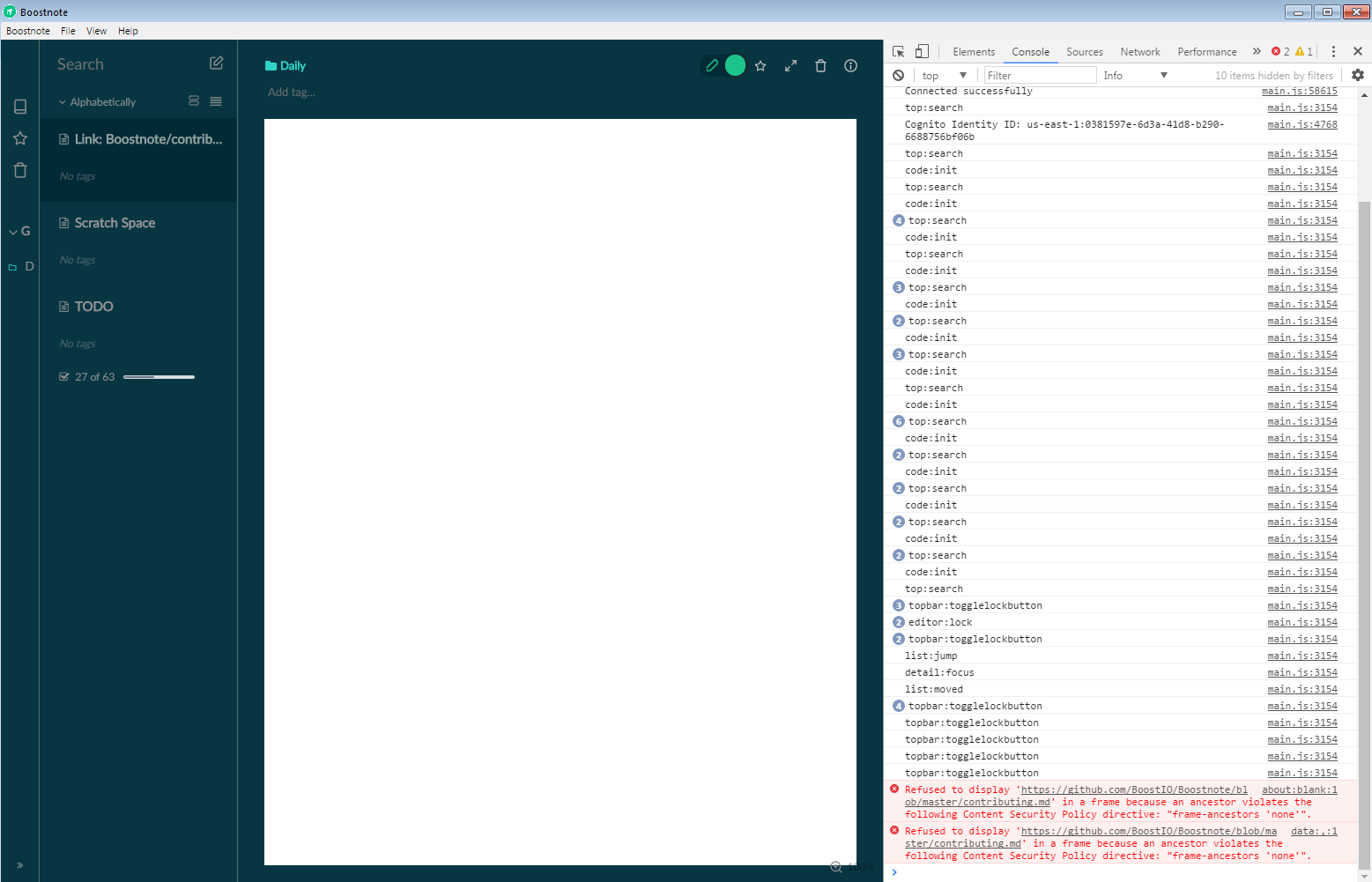1372x882 pixels.
Task: Switch note list to default view icon
Action: pos(194,101)
